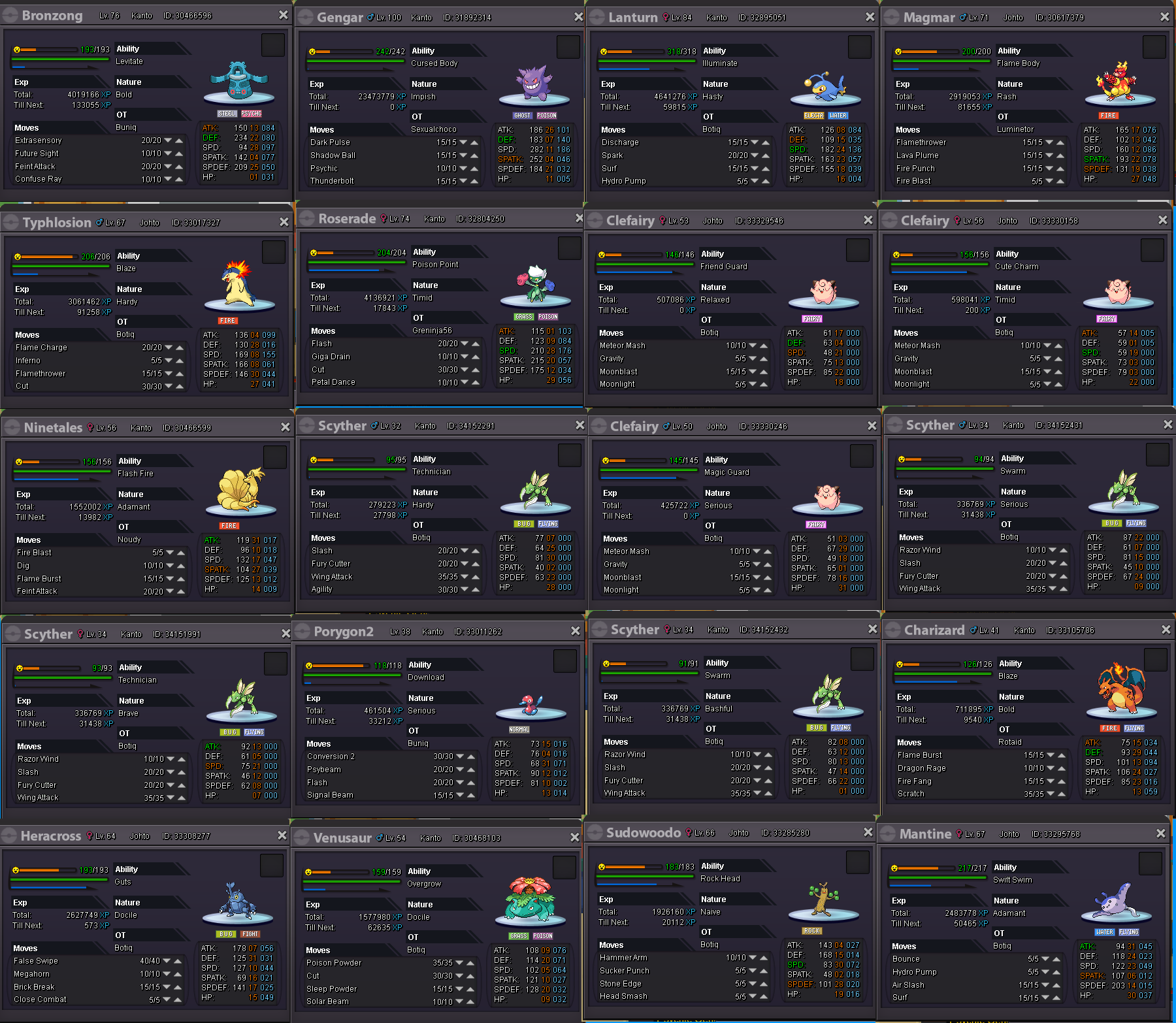Close the Mantine summary window
The width and height of the screenshot is (1176, 1023).
pyautogui.click(x=1160, y=834)
